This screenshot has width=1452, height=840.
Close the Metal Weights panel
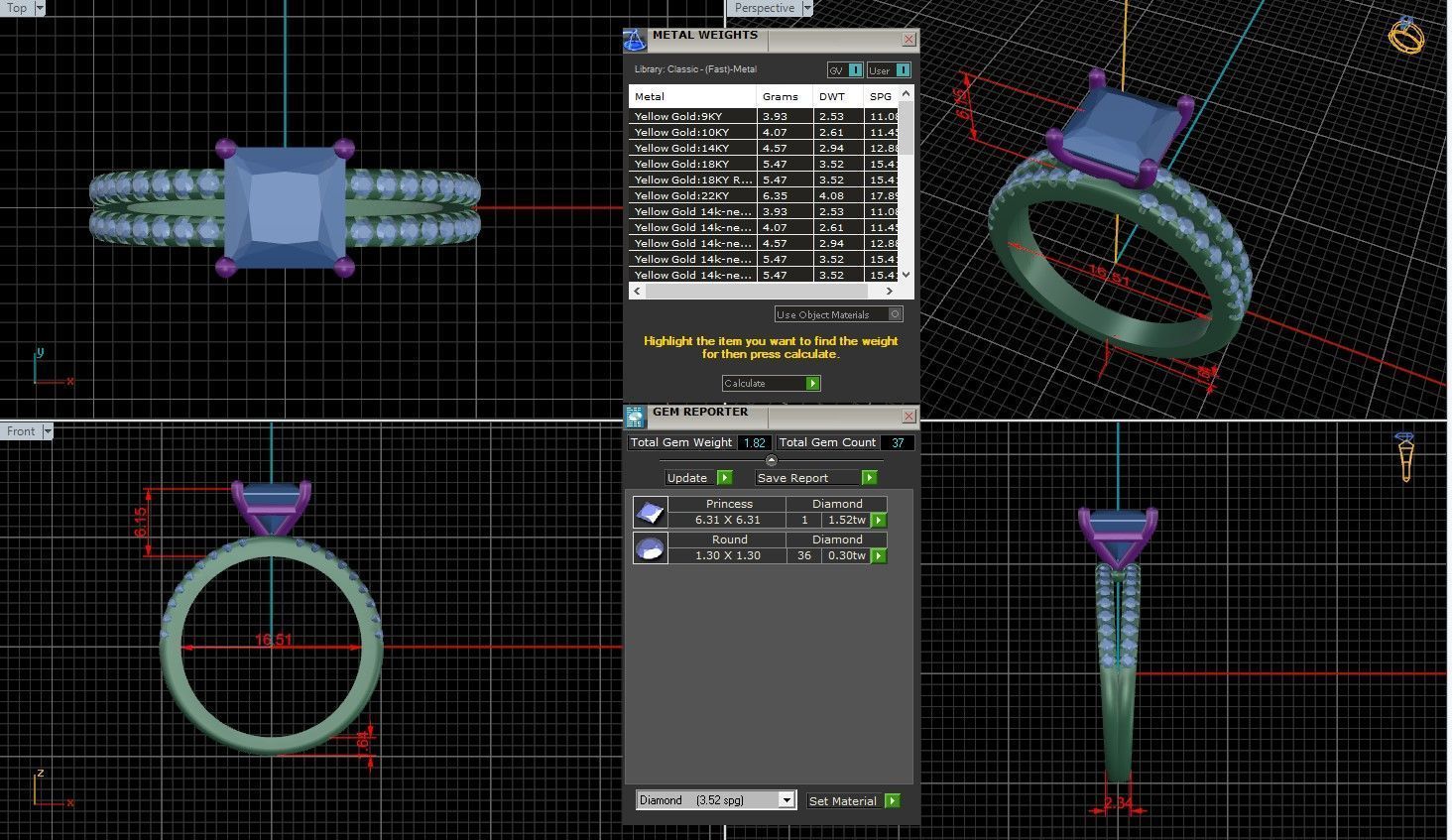[x=908, y=40]
